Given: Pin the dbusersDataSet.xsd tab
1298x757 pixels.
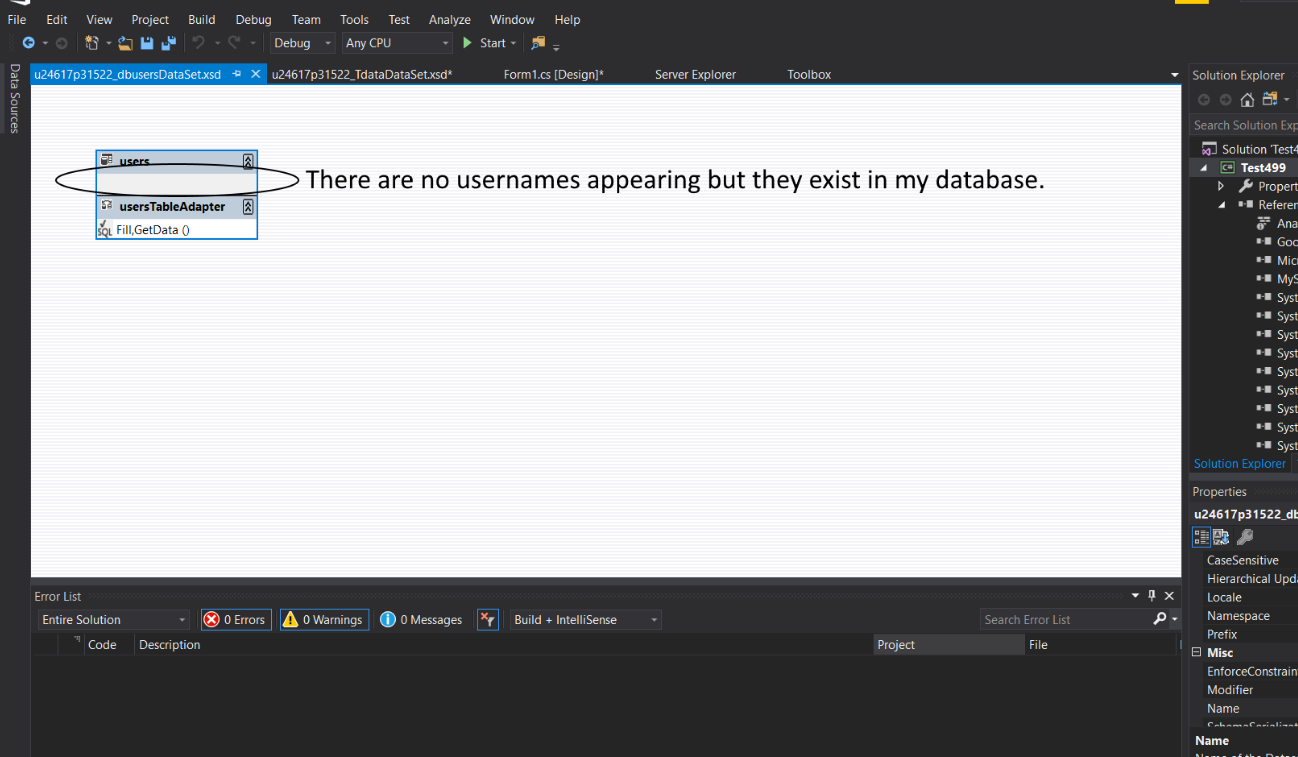Looking at the screenshot, I should [x=237, y=74].
